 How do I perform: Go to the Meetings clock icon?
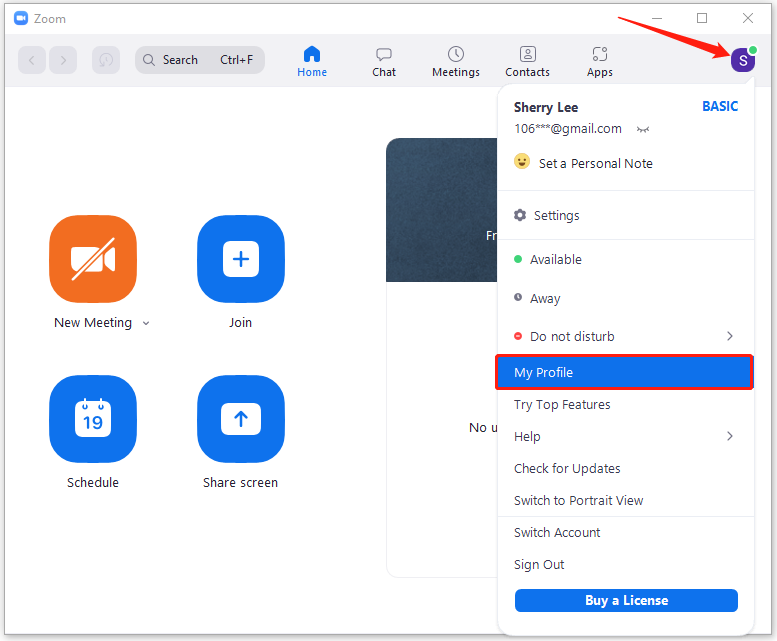(455, 54)
